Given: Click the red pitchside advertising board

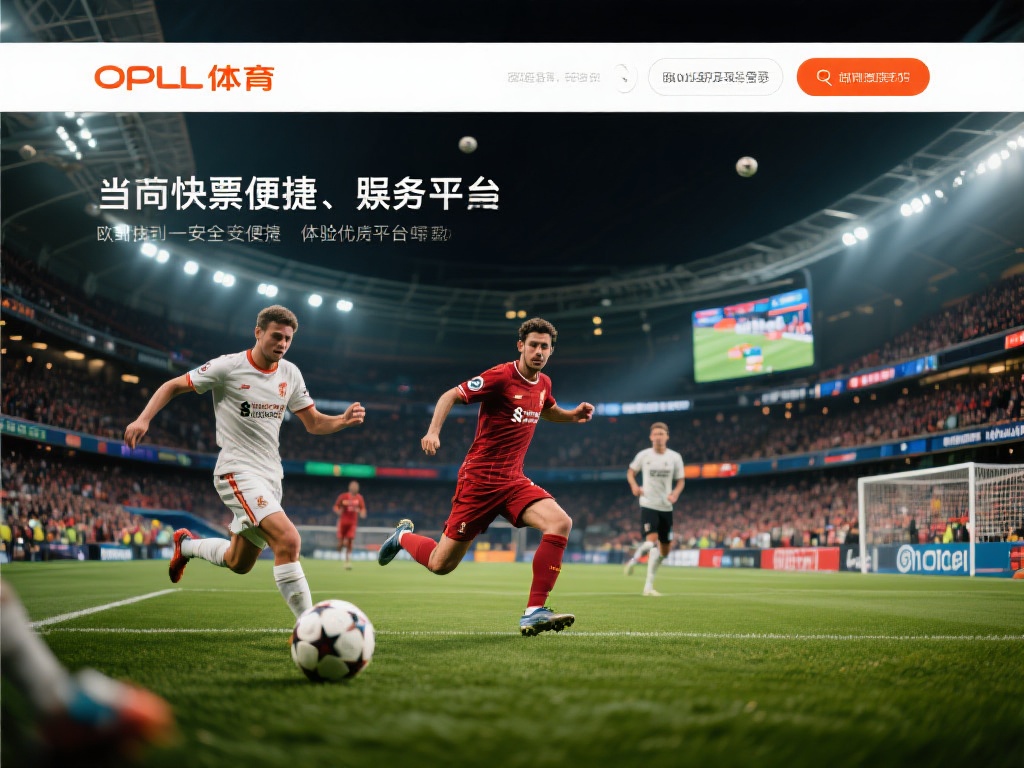Looking at the screenshot, I should click(x=799, y=559).
